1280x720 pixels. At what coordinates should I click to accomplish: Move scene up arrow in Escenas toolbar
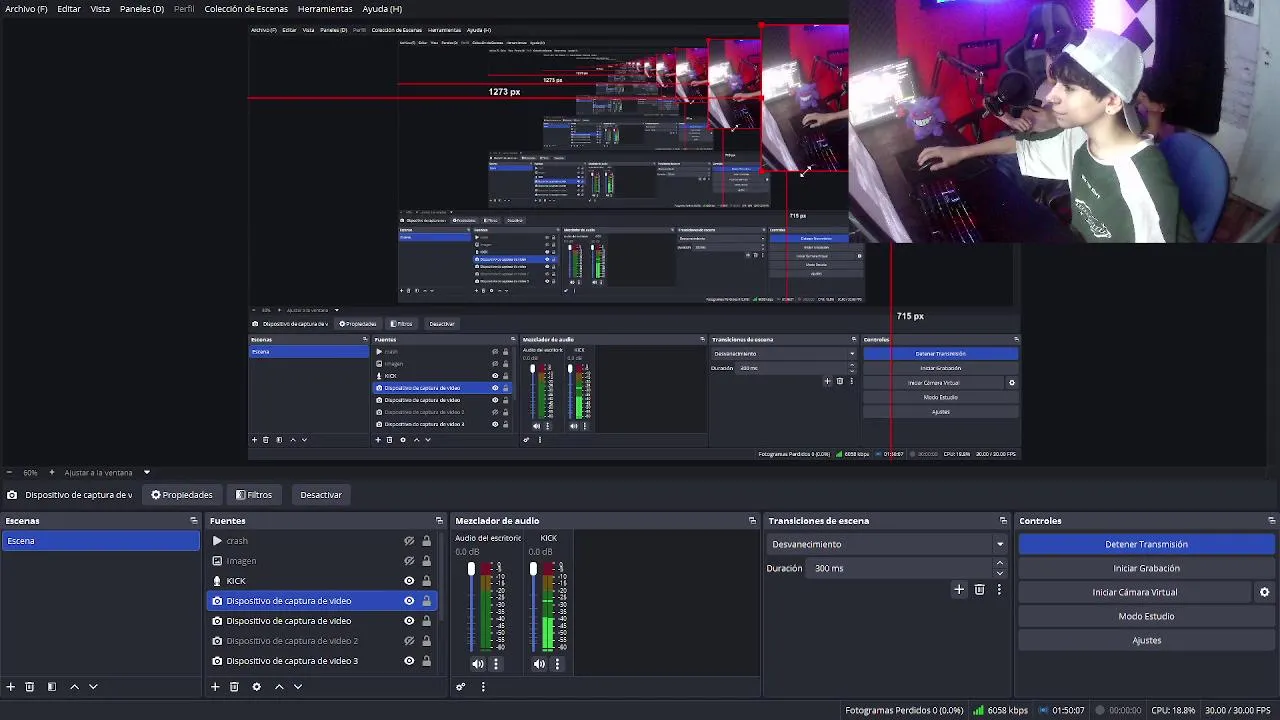point(74,687)
